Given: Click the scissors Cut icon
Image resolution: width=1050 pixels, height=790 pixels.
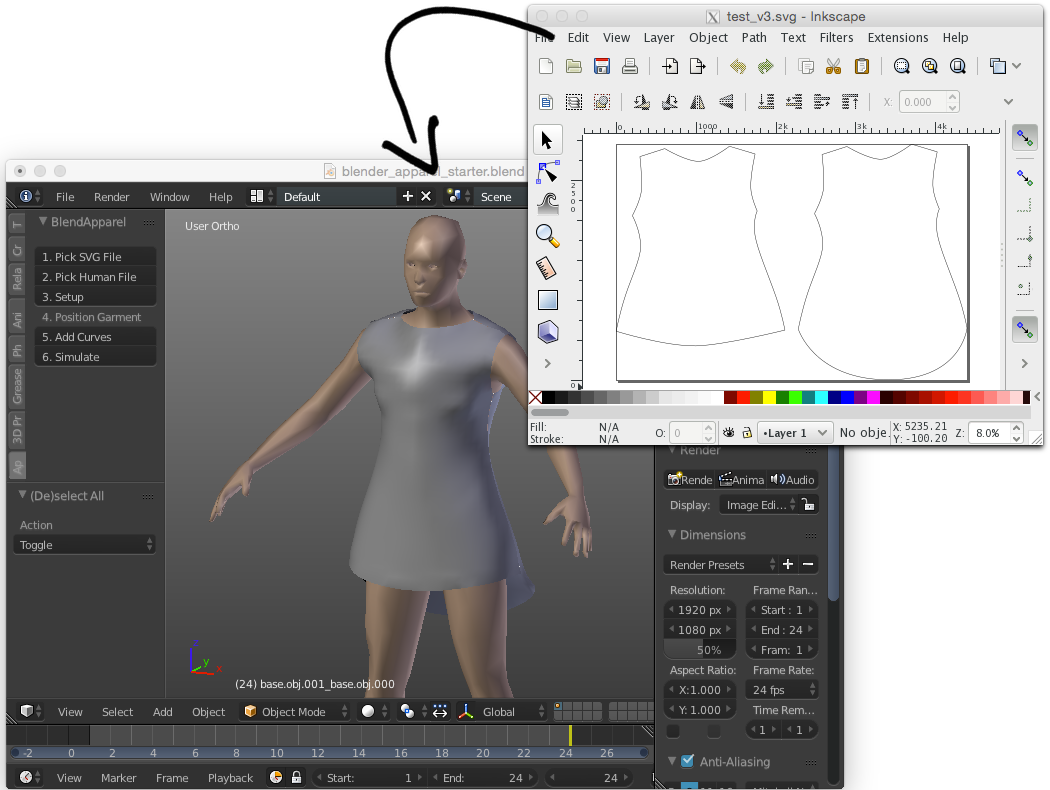Looking at the screenshot, I should coord(833,67).
